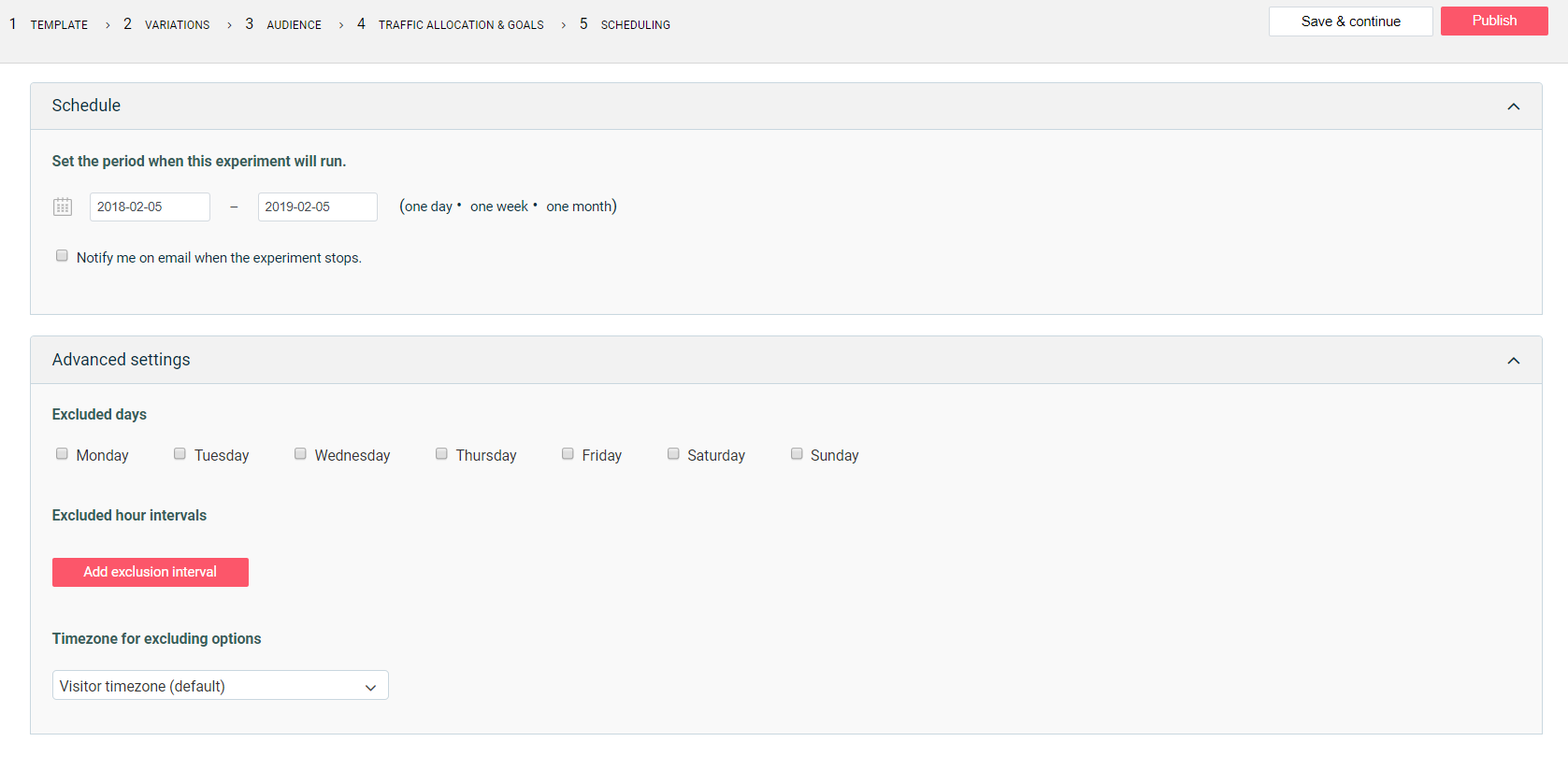Image resolution: width=1568 pixels, height=770 pixels.
Task: Click Save & continue
Action: [x=1350, y=21]
